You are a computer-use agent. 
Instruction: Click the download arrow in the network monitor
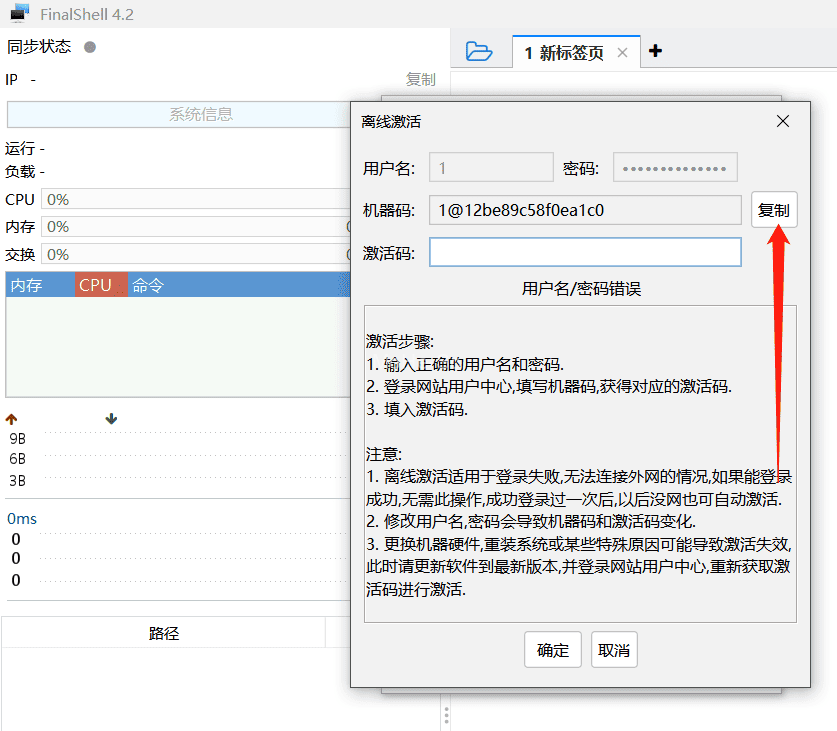110,419
